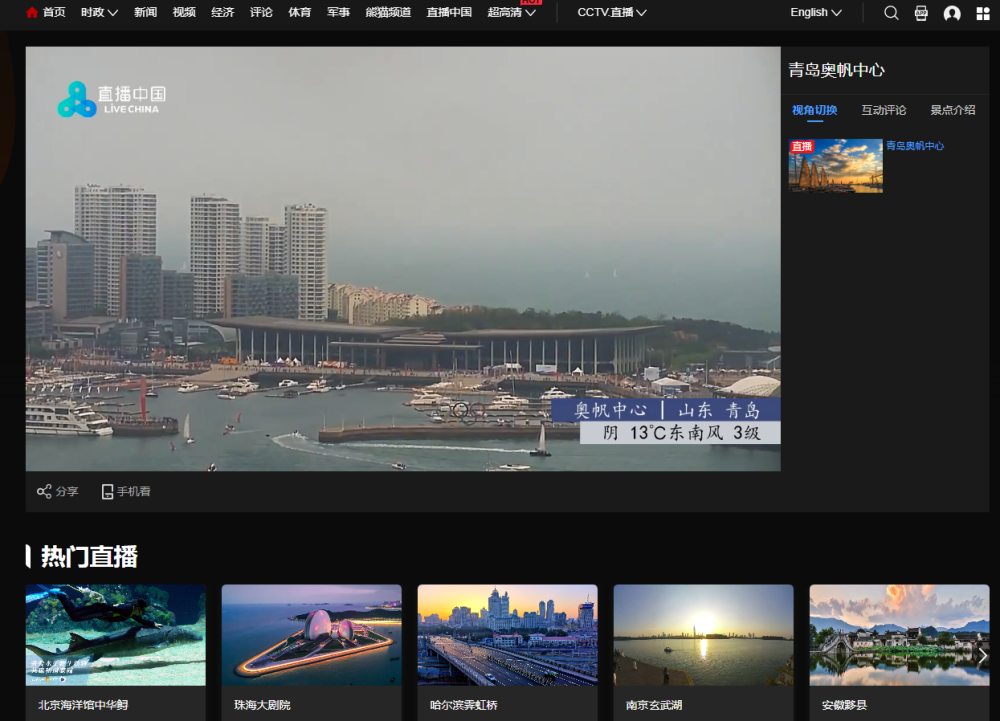This screenshot has width=1000, height=721.
Task: Click the Anhui village thumbnail
Action: 899,635
